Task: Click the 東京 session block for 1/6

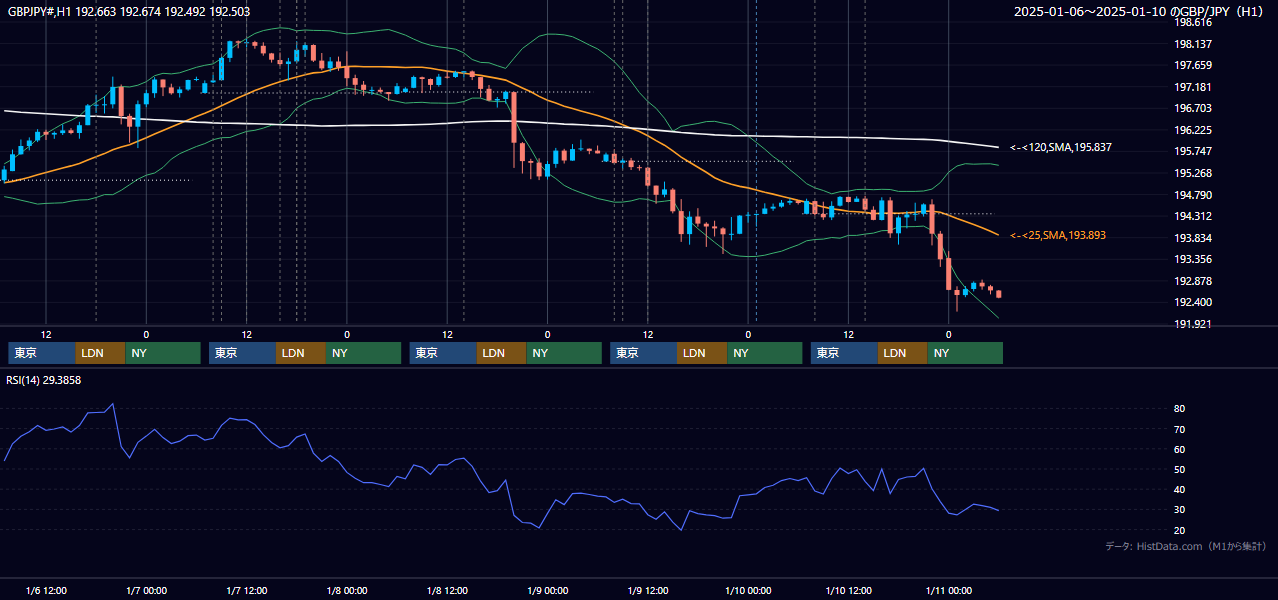Action: tap(42, 353)
